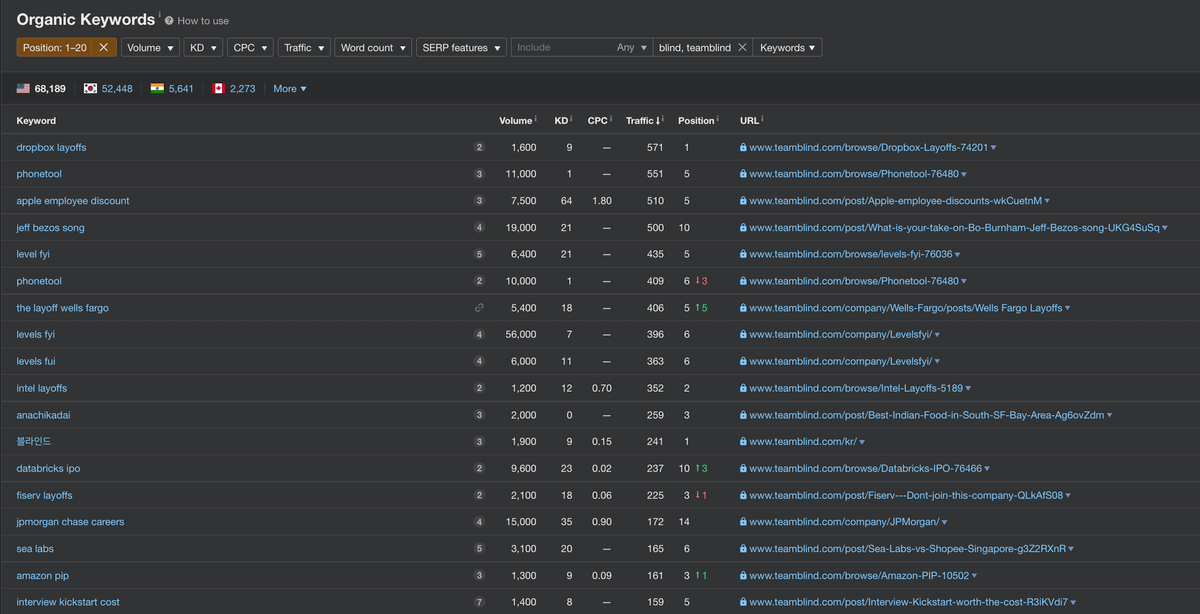Clear the blind, teamblind keyword filter
Viewport: 1200px width, 614px height.
pyautogui.click(x=741, y=48)
